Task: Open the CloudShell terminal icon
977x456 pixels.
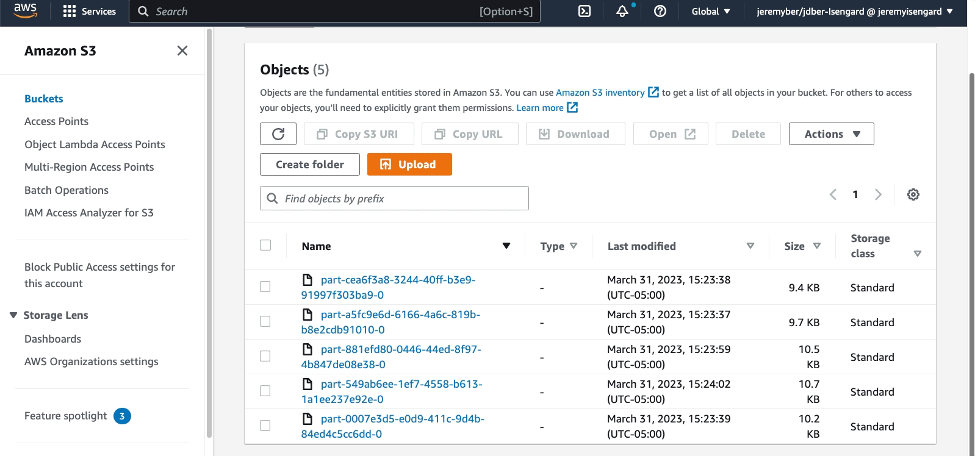Action: tap(584, 11)
